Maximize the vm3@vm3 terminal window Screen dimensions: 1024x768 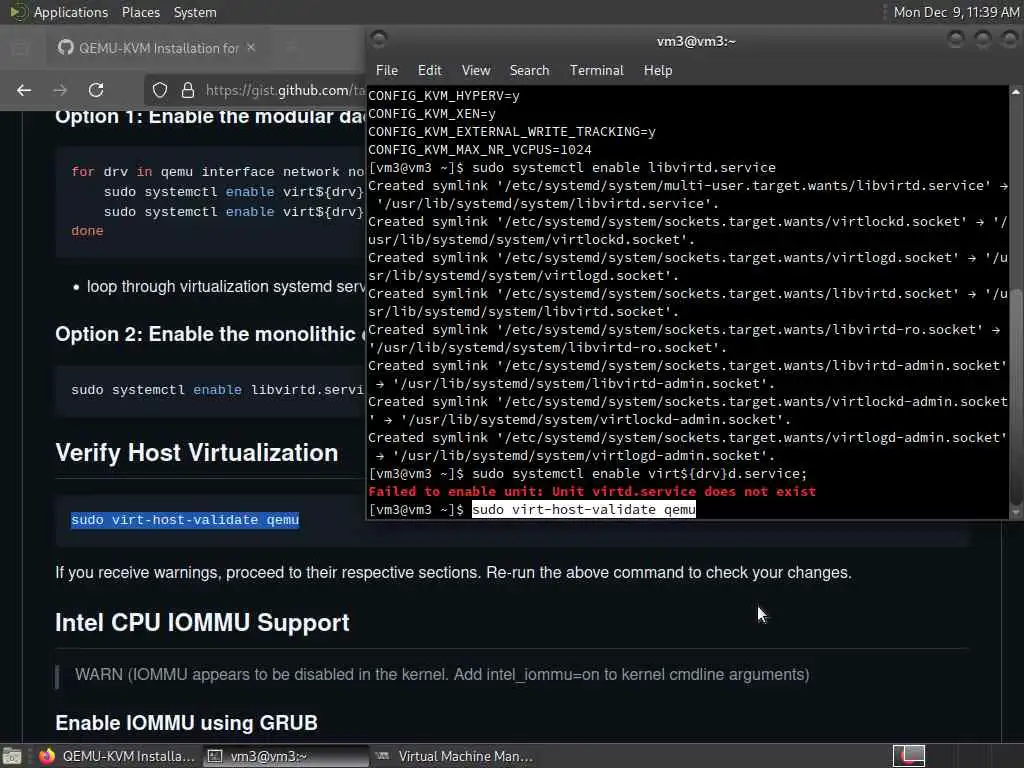pos(983,40)
